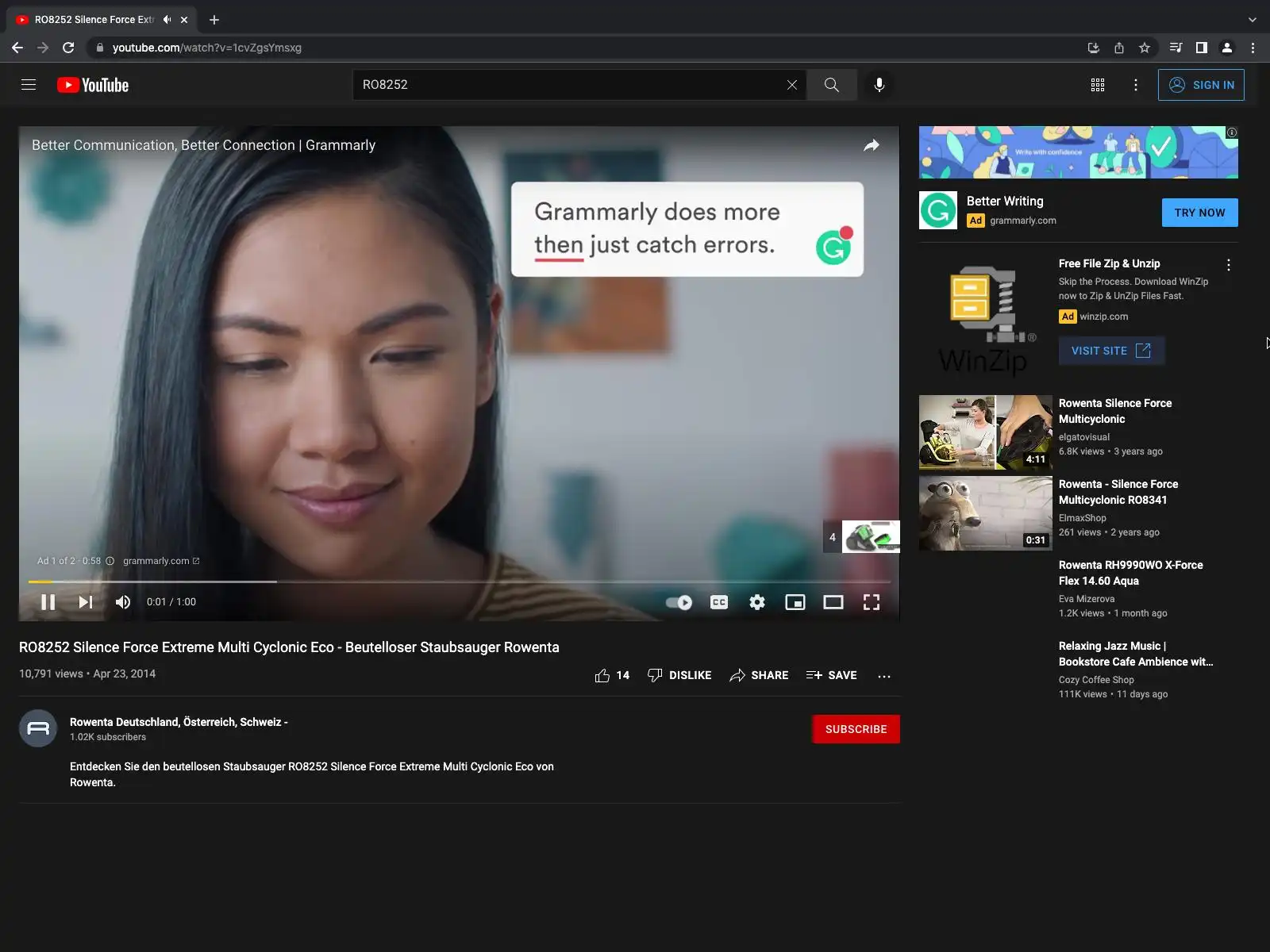
Task: Clear the search box text
Action: (791, 85)
